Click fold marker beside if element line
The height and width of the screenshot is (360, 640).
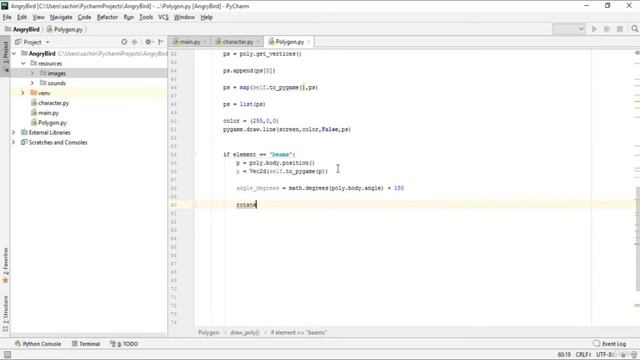click(x=194, y=154)
